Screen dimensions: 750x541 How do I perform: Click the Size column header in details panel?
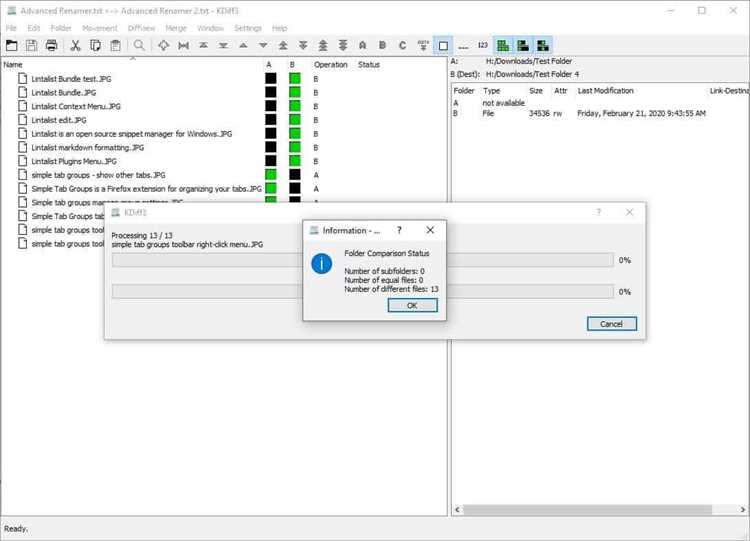[536, 91]
